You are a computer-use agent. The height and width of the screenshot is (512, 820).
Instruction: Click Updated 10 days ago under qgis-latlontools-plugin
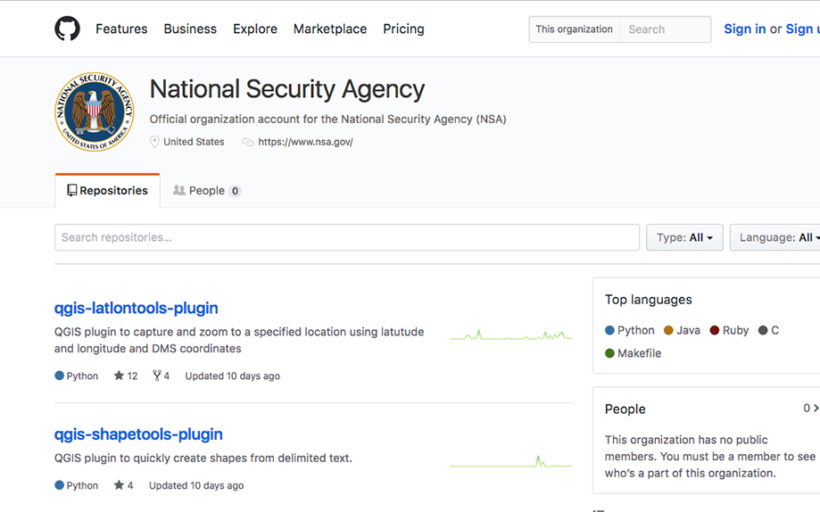click(x=232, y=376)
